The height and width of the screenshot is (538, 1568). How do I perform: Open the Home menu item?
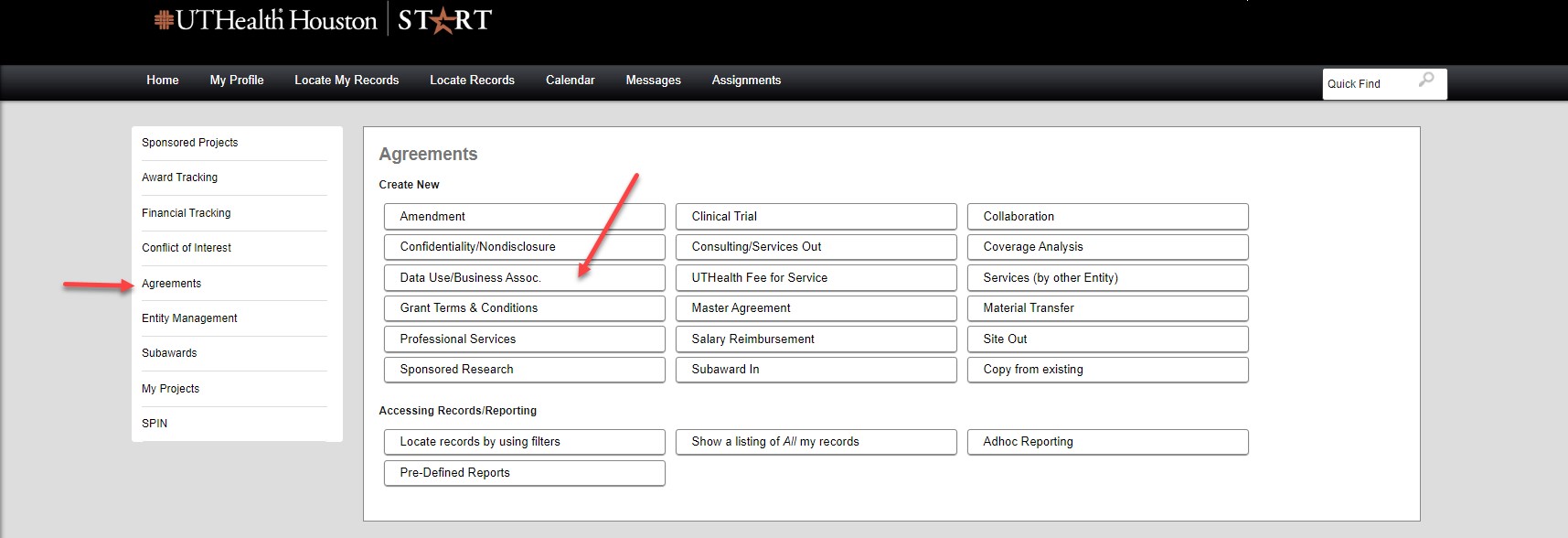[163, 81]
